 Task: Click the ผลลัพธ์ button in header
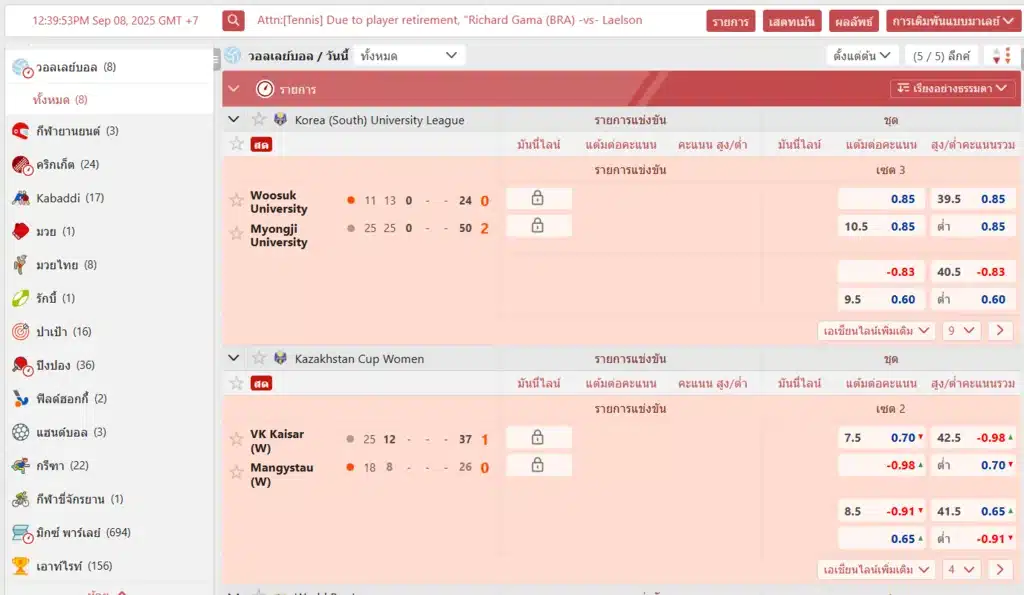pos(852,21)
